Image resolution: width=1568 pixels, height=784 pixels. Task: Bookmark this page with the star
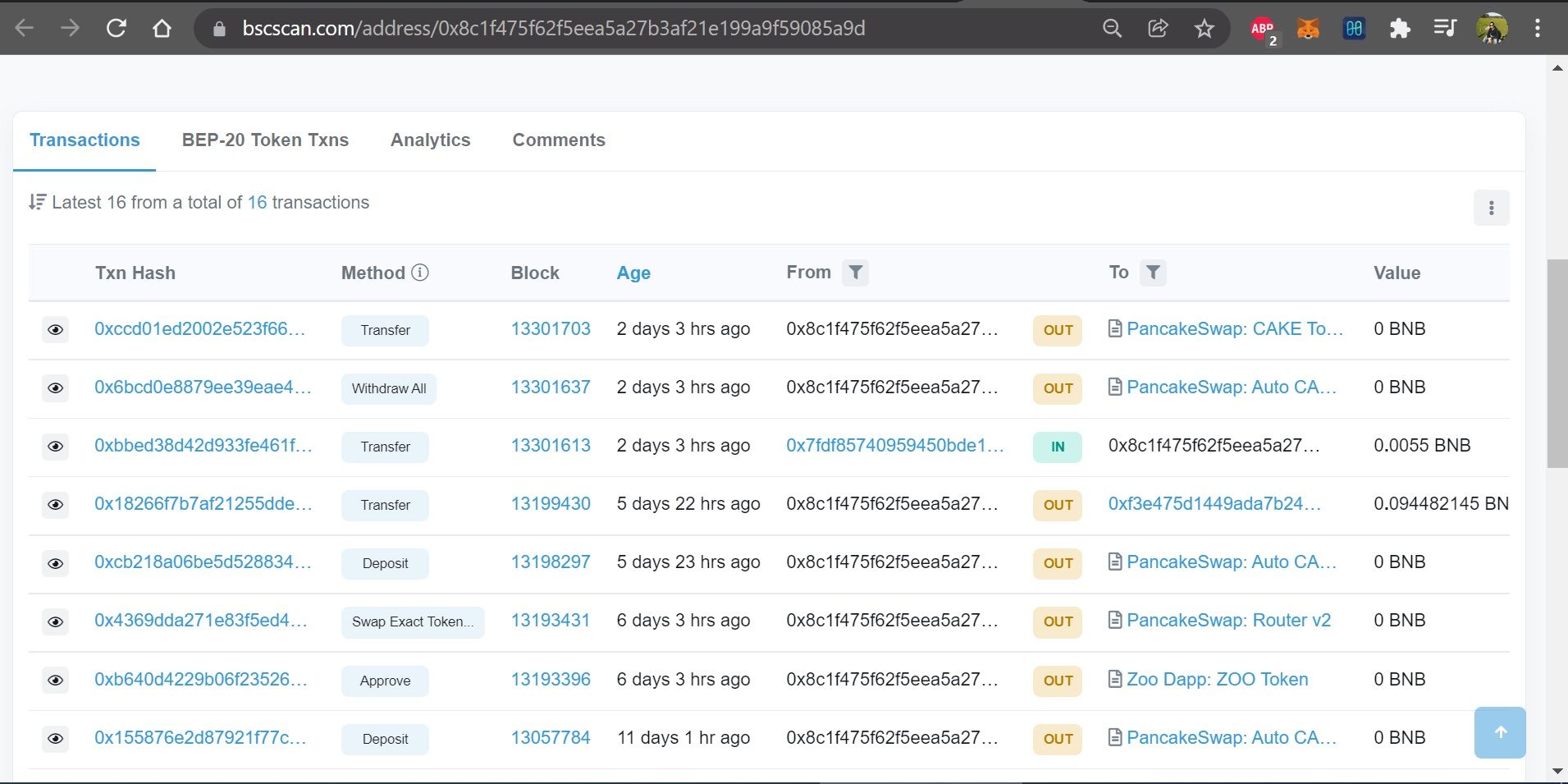pos(1204,29)
